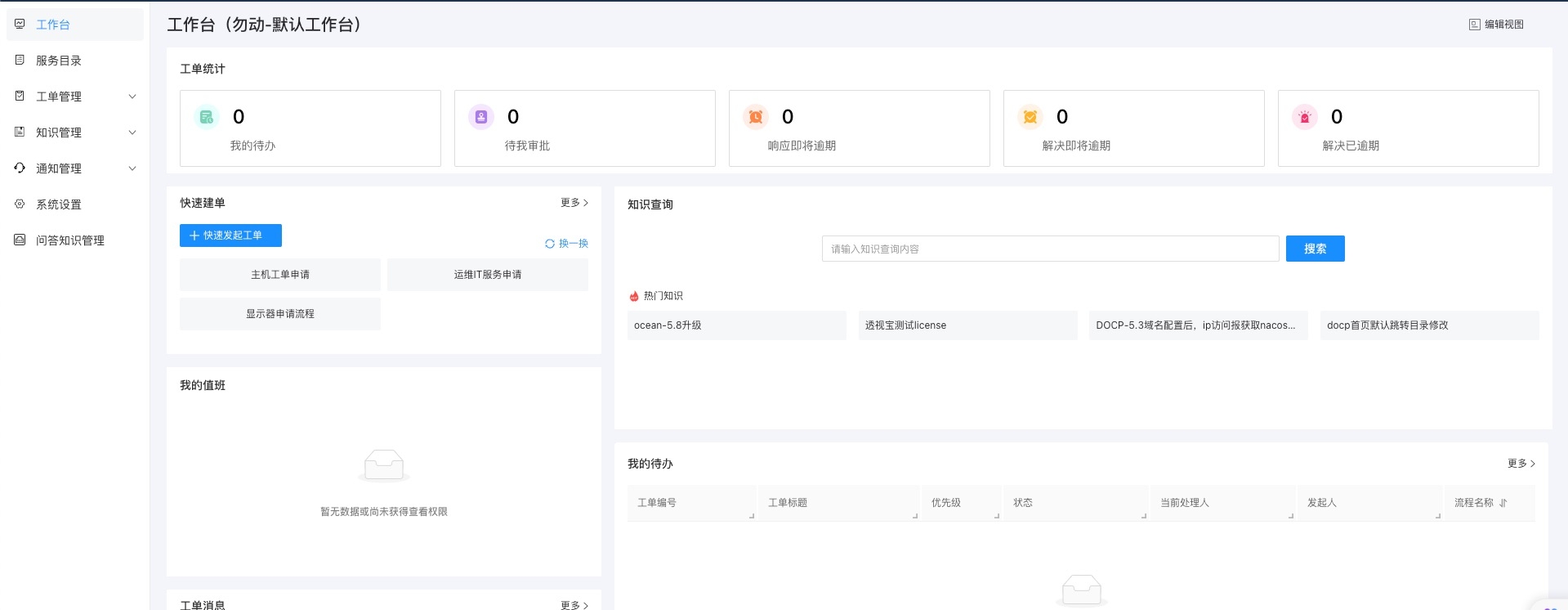Open the 显示器申请流程 template
Screen dimensions: 1568x610
[280, 314]
